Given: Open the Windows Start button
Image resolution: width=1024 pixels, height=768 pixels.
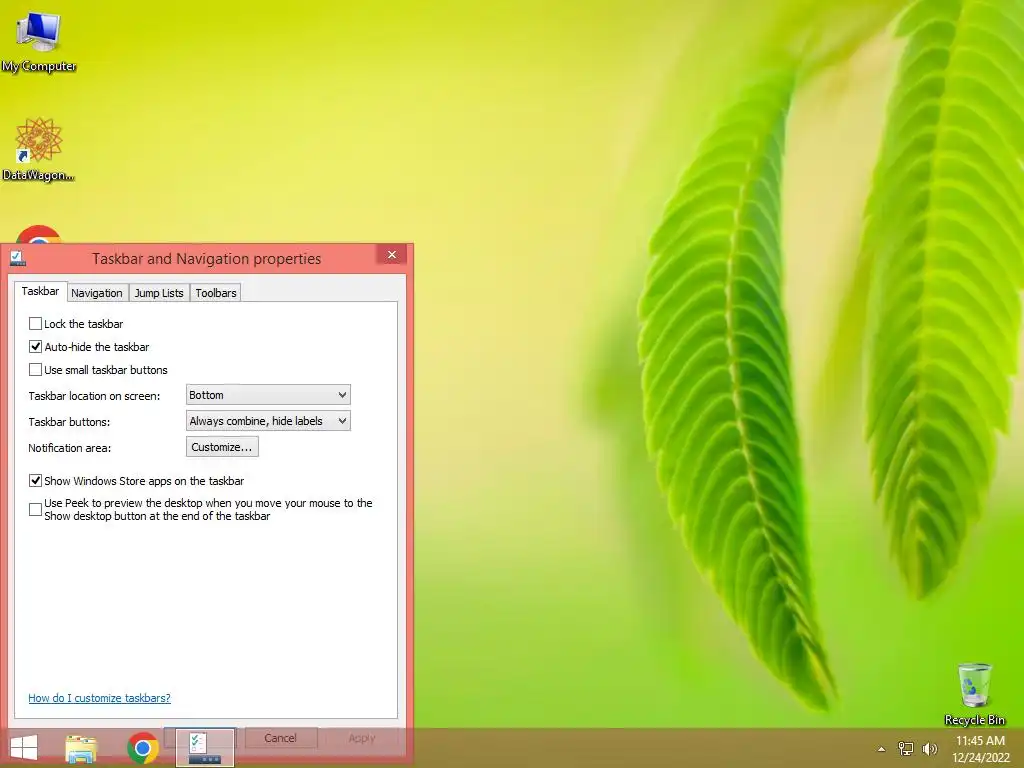Looking at the screenshot, I should click(24, 748).
